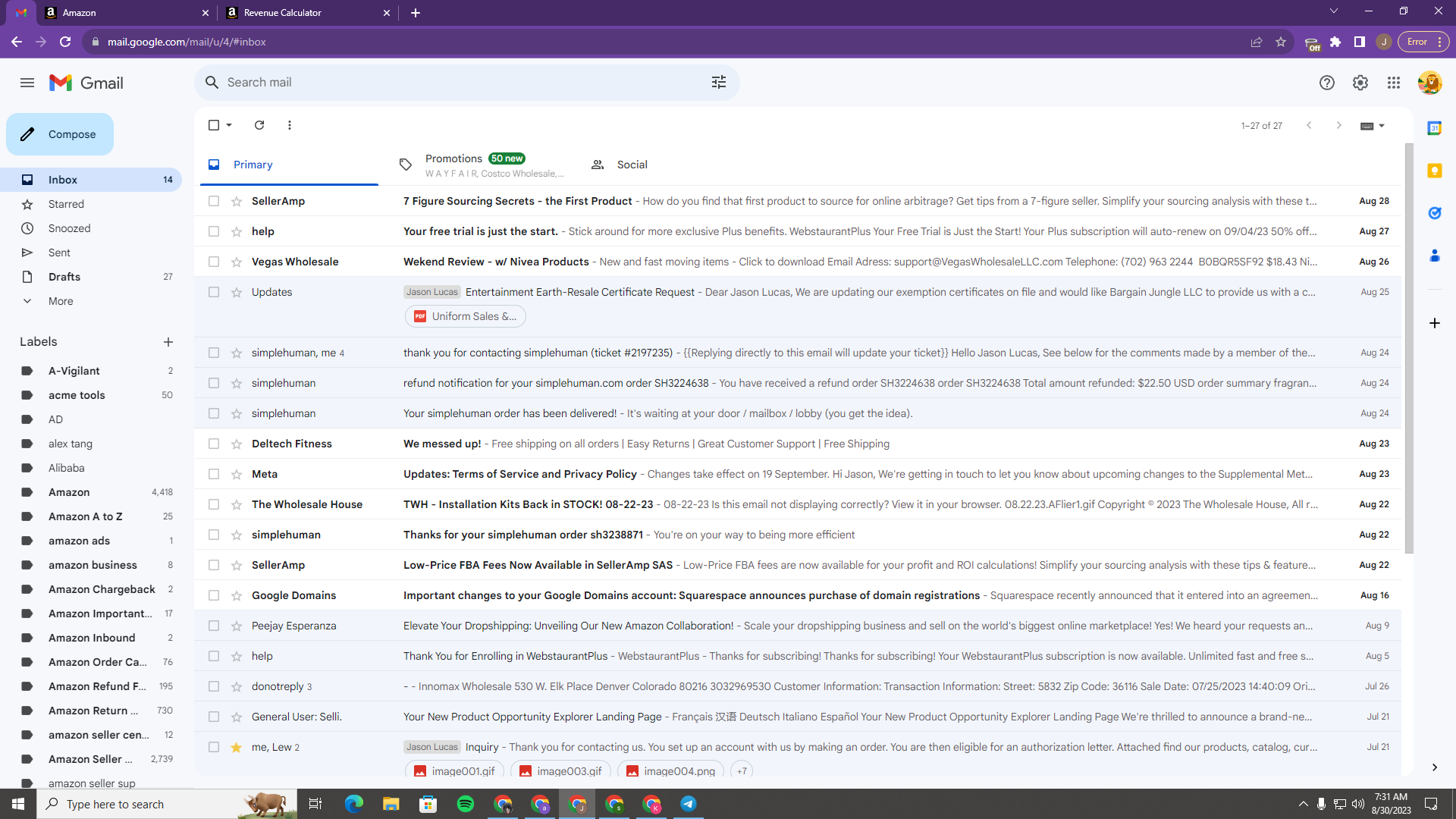Show the side panel chevron

point(1435,767)
